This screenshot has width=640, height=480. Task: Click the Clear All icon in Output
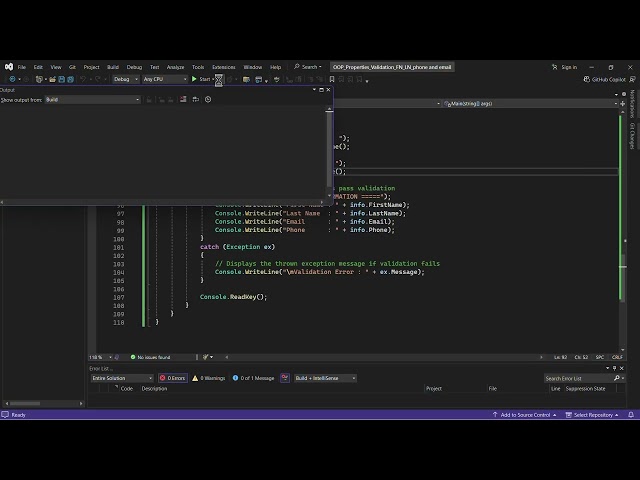click(183, 99)
